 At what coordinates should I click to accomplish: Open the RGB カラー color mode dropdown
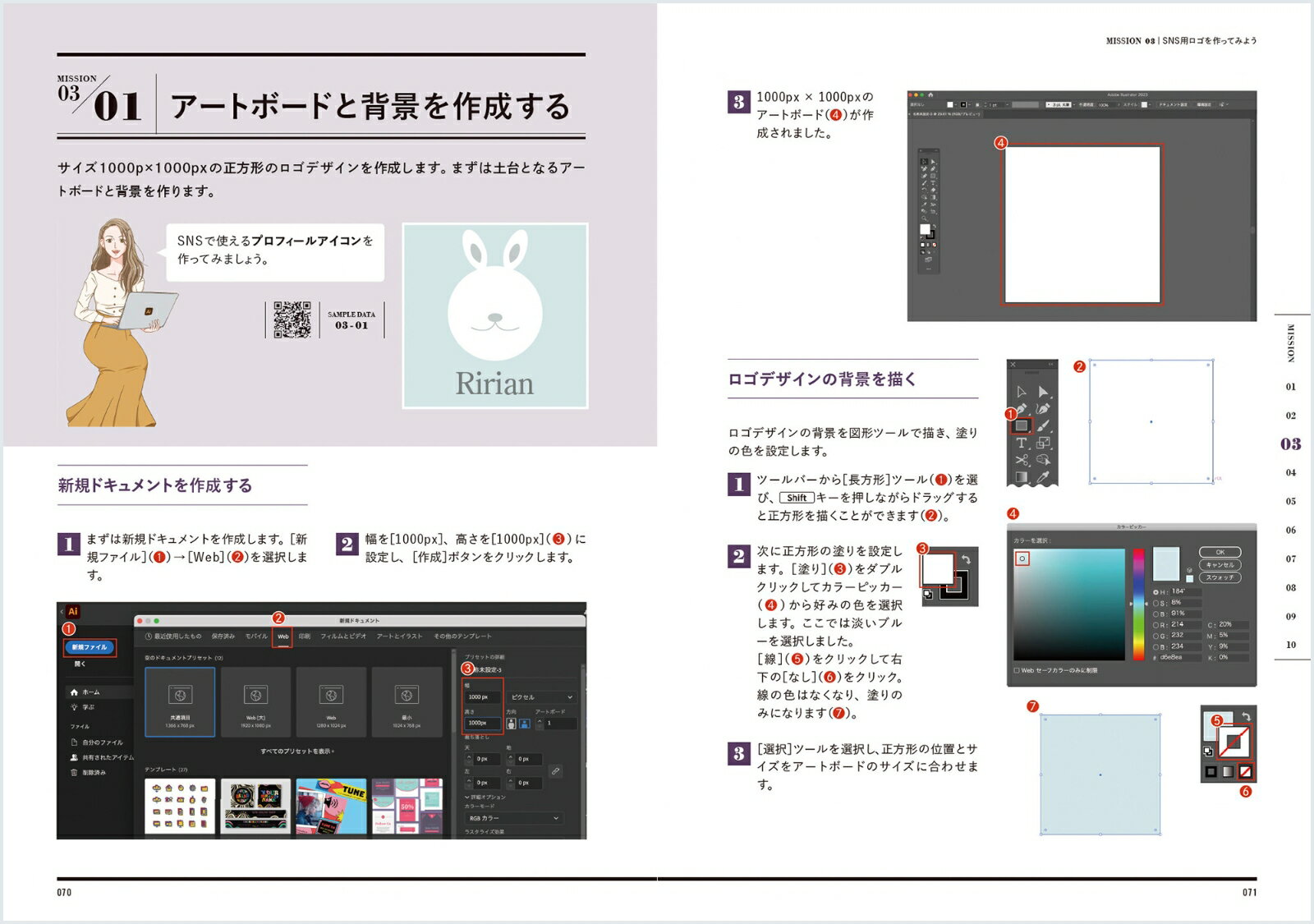tap(513, 818)
